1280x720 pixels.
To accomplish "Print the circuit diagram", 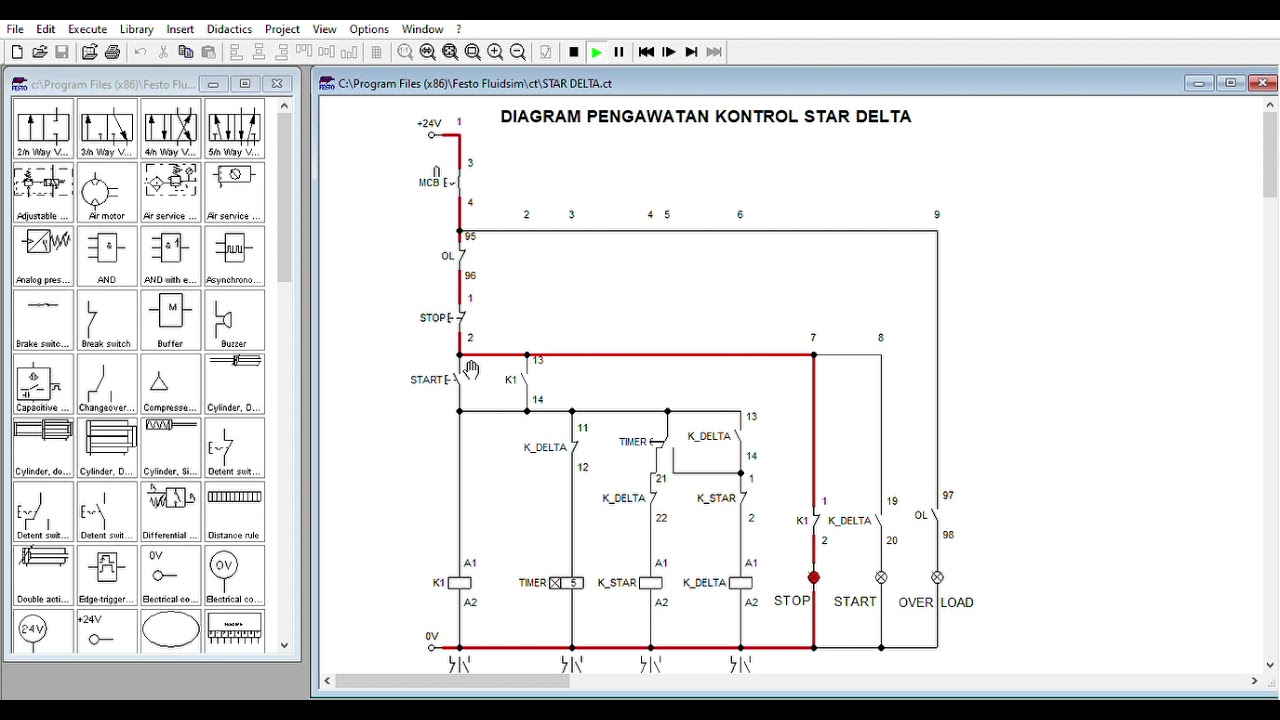I will point(113,52).
